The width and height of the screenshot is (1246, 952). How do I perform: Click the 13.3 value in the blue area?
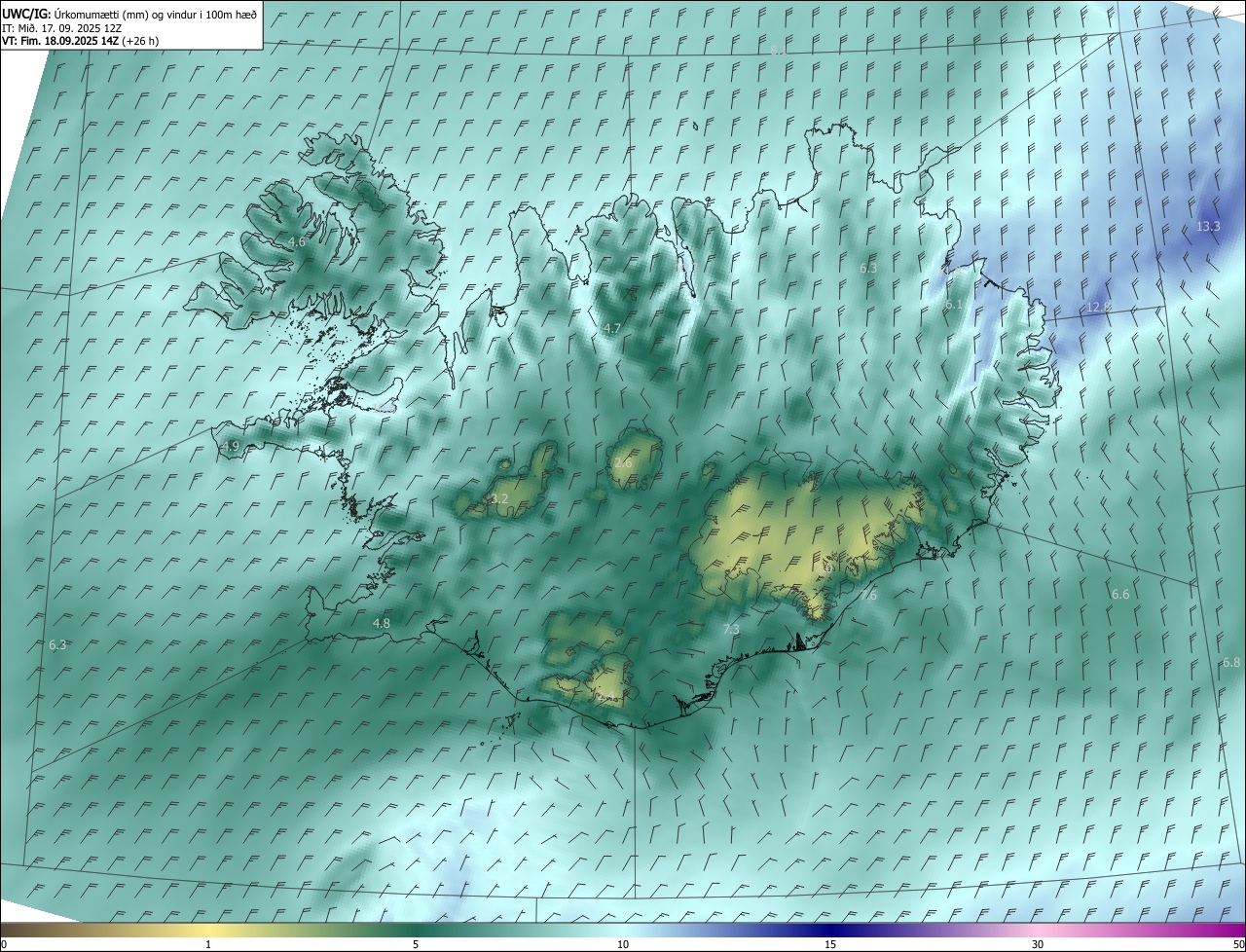click(1207, 226)
